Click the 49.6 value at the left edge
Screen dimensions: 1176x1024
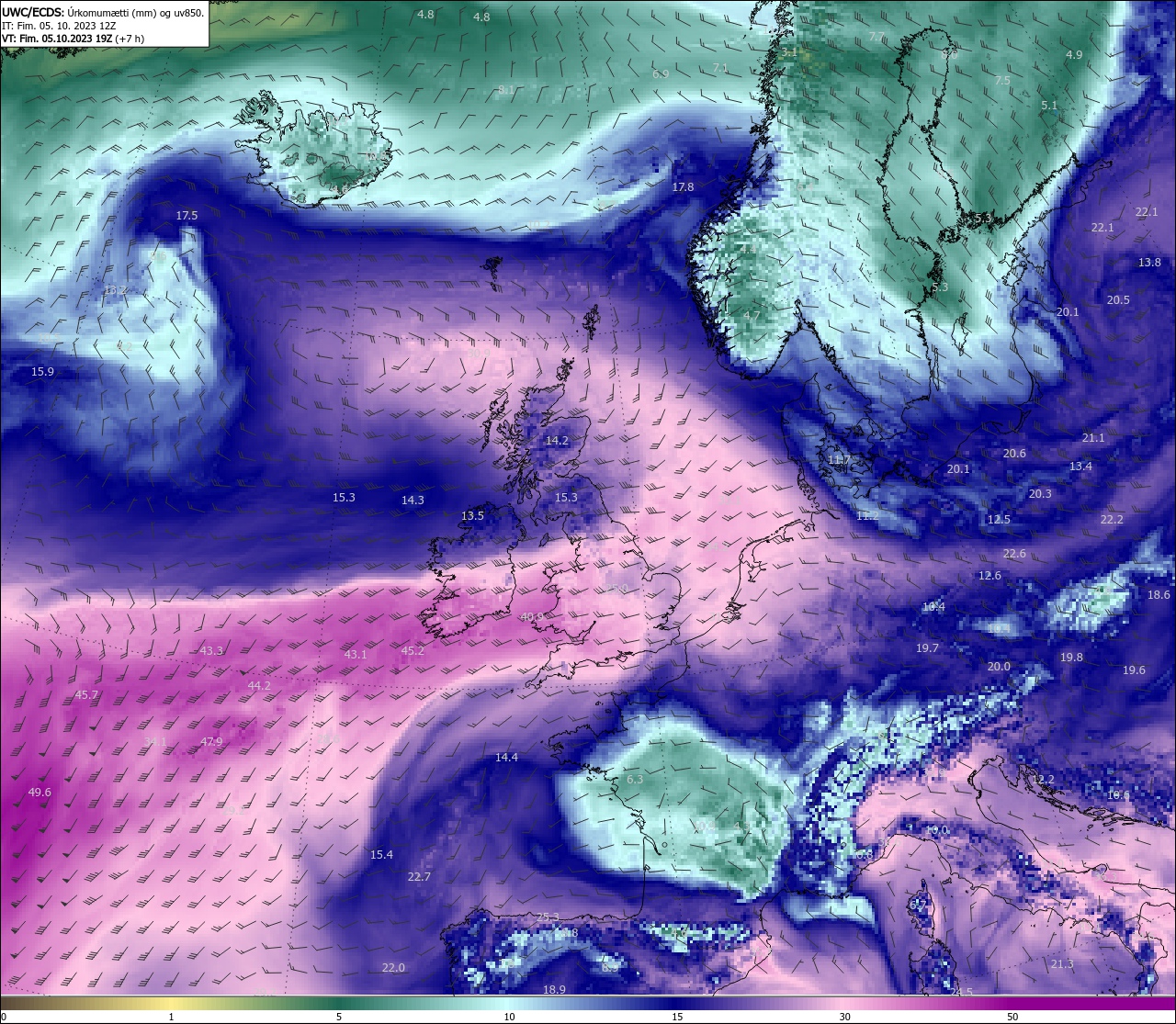point(40,792)
